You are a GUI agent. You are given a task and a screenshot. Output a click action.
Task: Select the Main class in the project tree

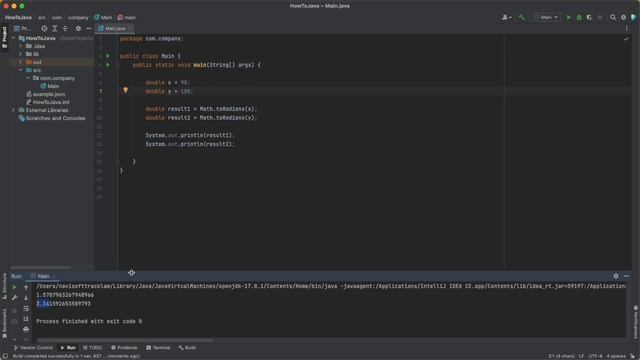[x=49, y=86]
